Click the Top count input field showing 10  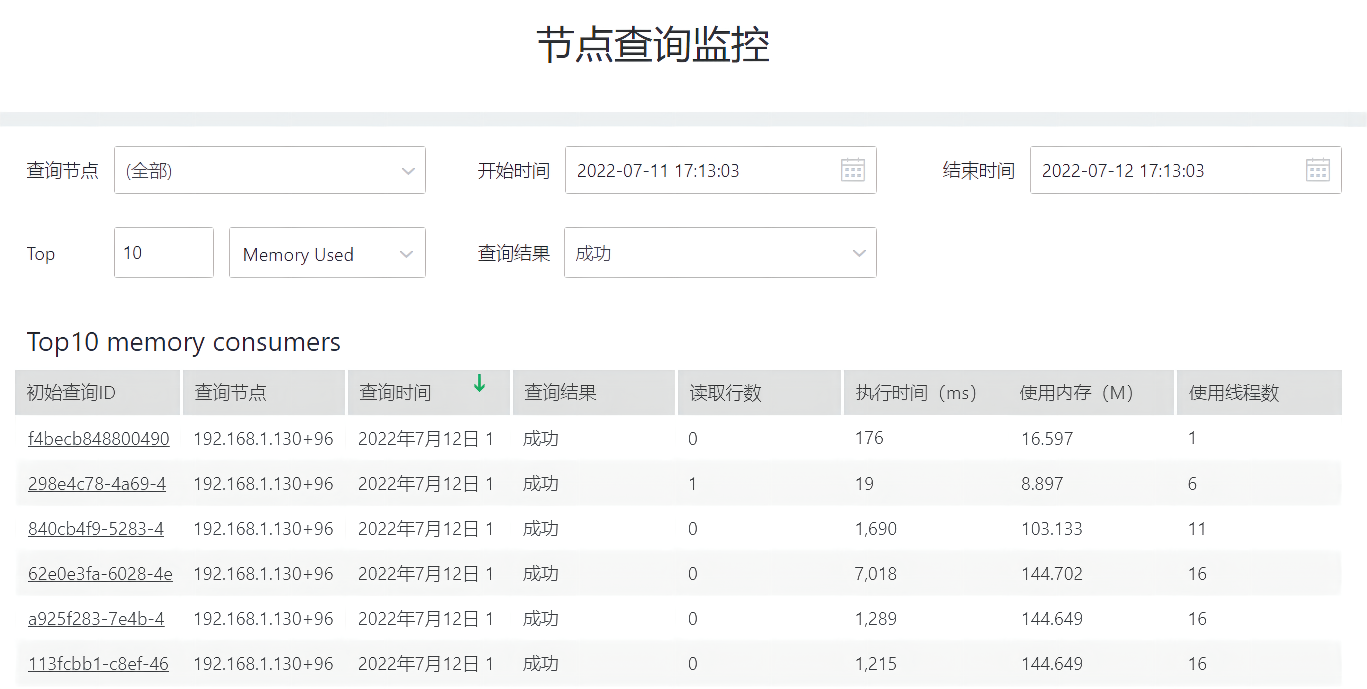click(x=163, y=253)
